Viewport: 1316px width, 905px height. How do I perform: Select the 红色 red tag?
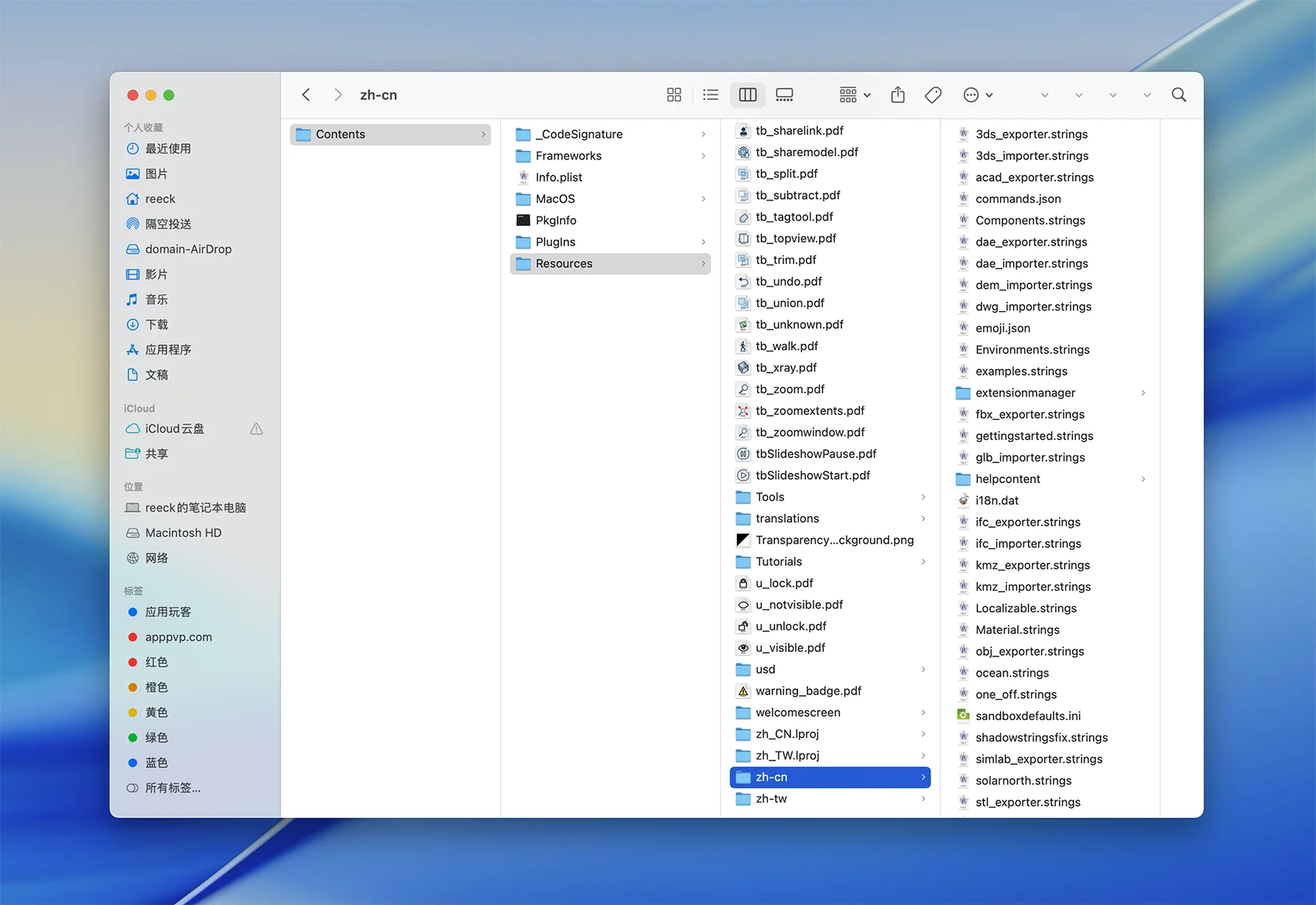pos(156,662)
